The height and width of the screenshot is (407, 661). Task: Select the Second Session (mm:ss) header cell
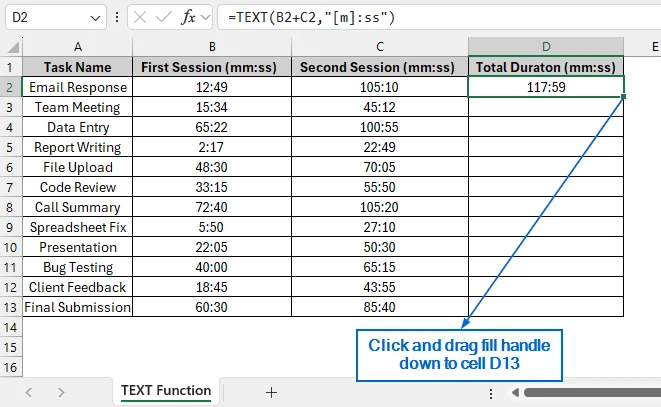tap(380, 67)
